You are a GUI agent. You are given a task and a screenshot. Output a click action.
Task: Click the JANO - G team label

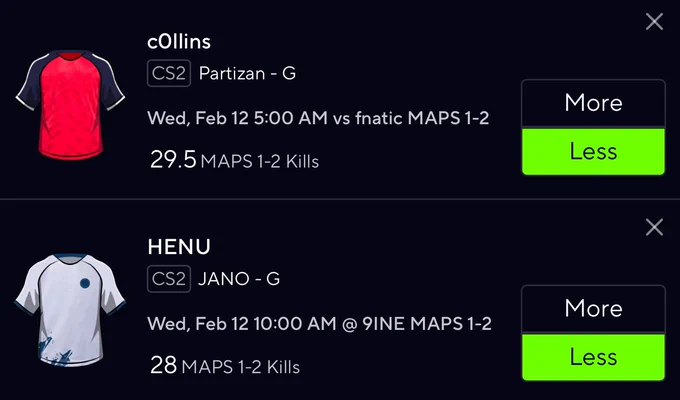pos(239,279)
